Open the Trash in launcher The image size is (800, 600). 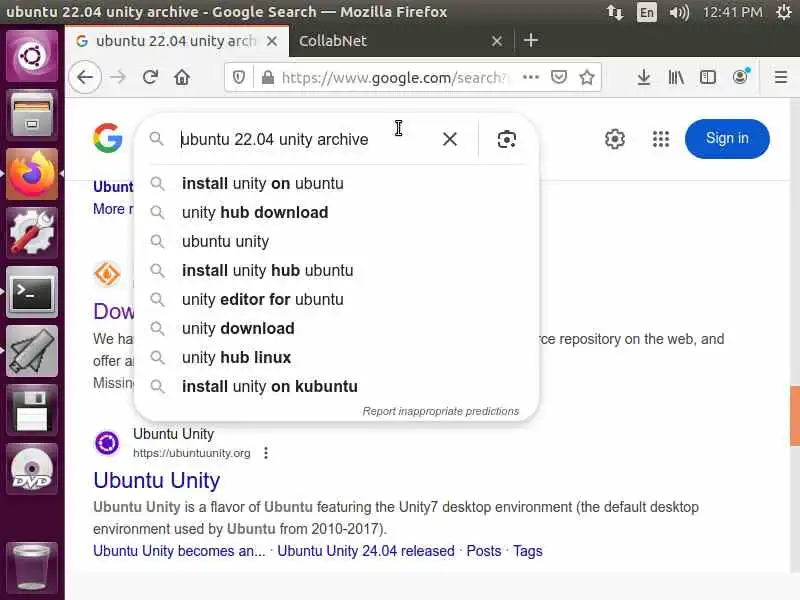(x=32, y=566)
